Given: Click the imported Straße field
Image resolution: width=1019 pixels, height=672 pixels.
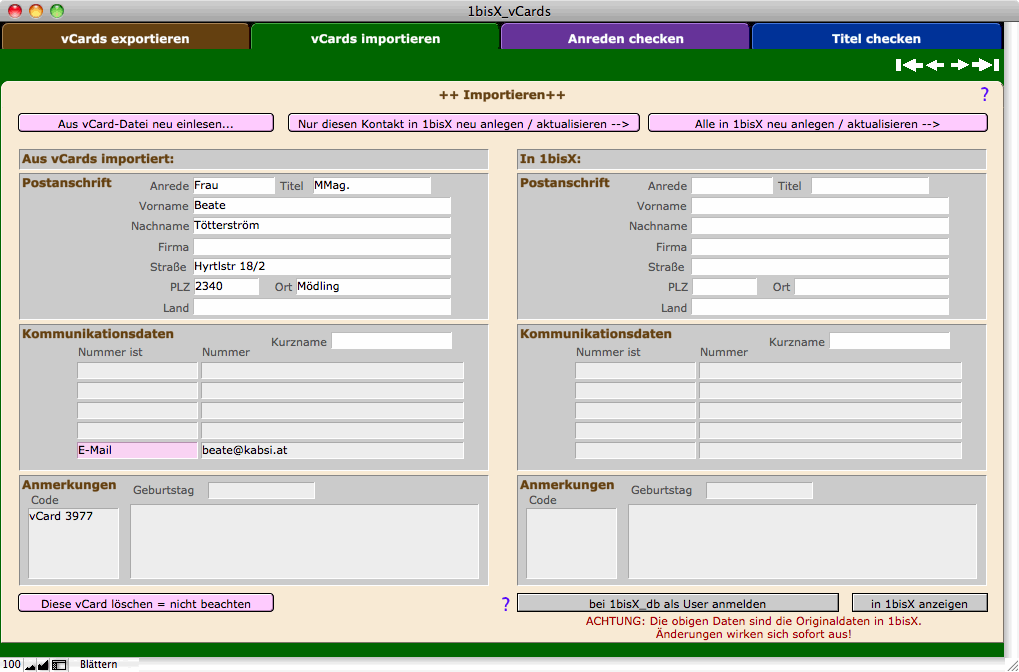Looking at the screenshot, I should 321,267.
